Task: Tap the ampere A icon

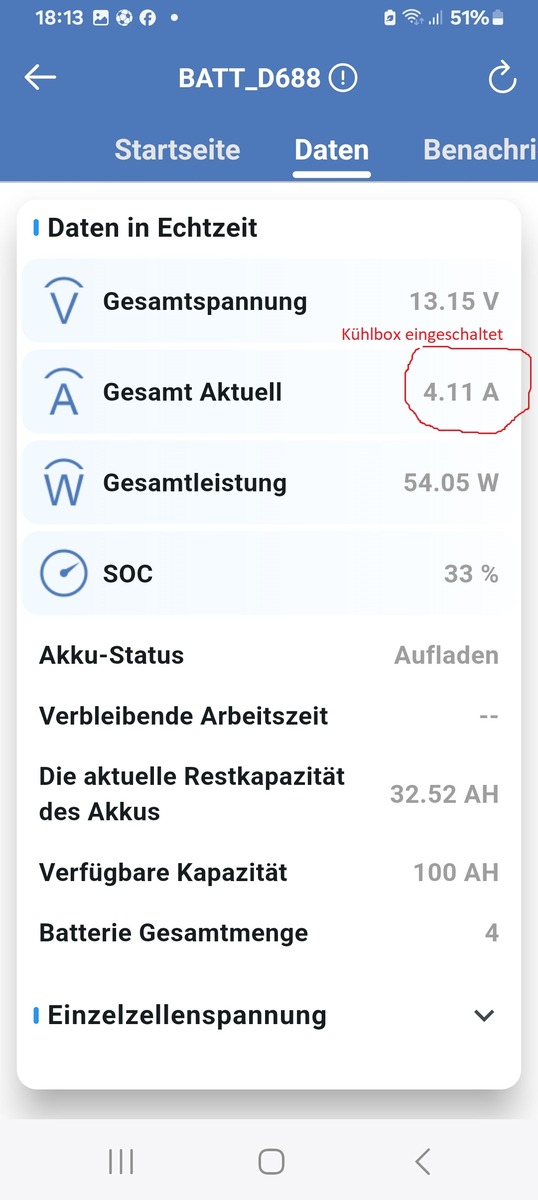Action: [64, 392]
